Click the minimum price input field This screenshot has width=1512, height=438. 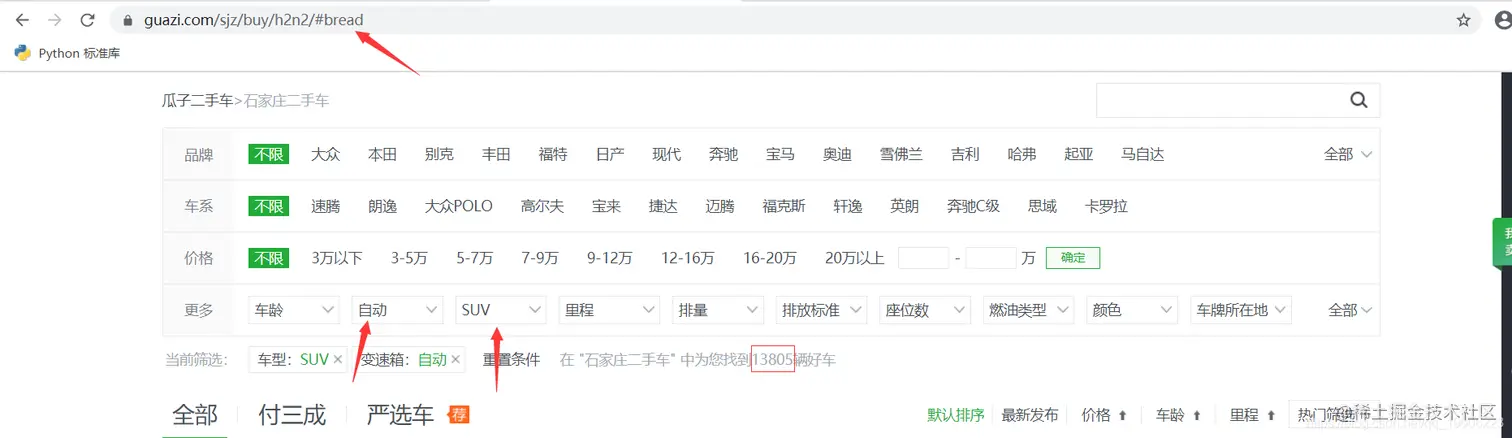tap(923, 258)
